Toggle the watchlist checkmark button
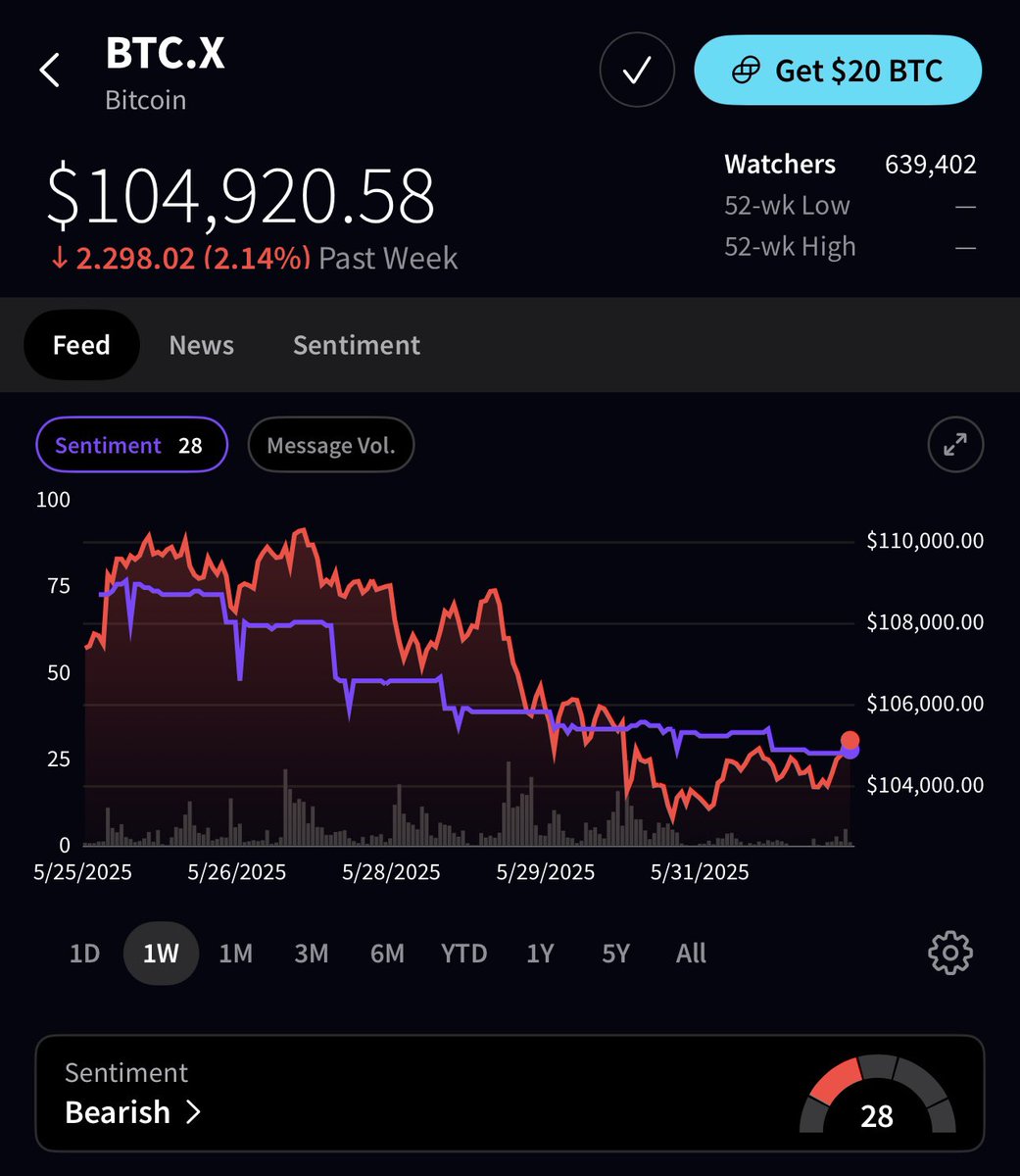 coord(637,71)
